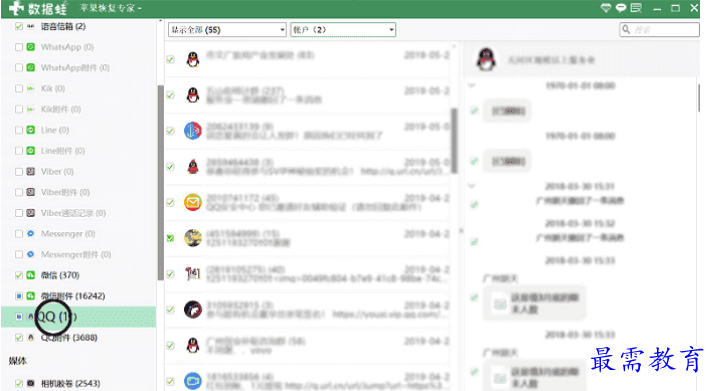
Task: Uncheck the checkbox for conversation 3105932915
Action: click(x=170, y=310)
